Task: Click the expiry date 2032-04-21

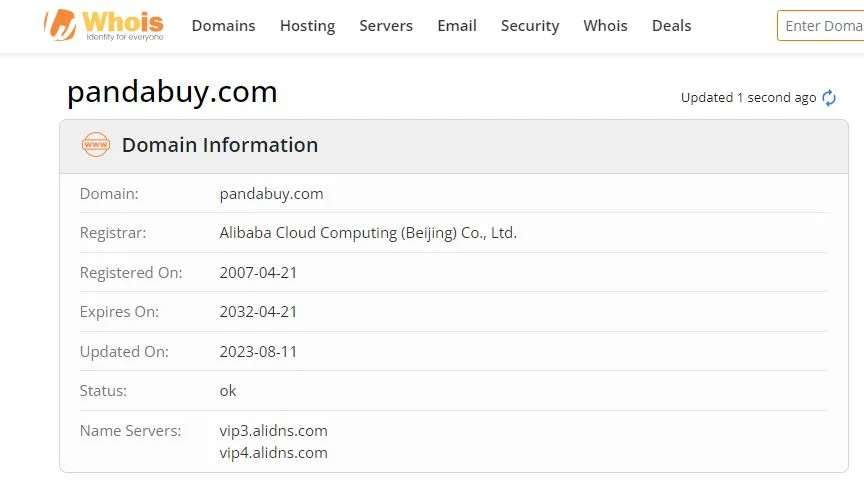Action: pyautogui.click(x=258, y=312)
